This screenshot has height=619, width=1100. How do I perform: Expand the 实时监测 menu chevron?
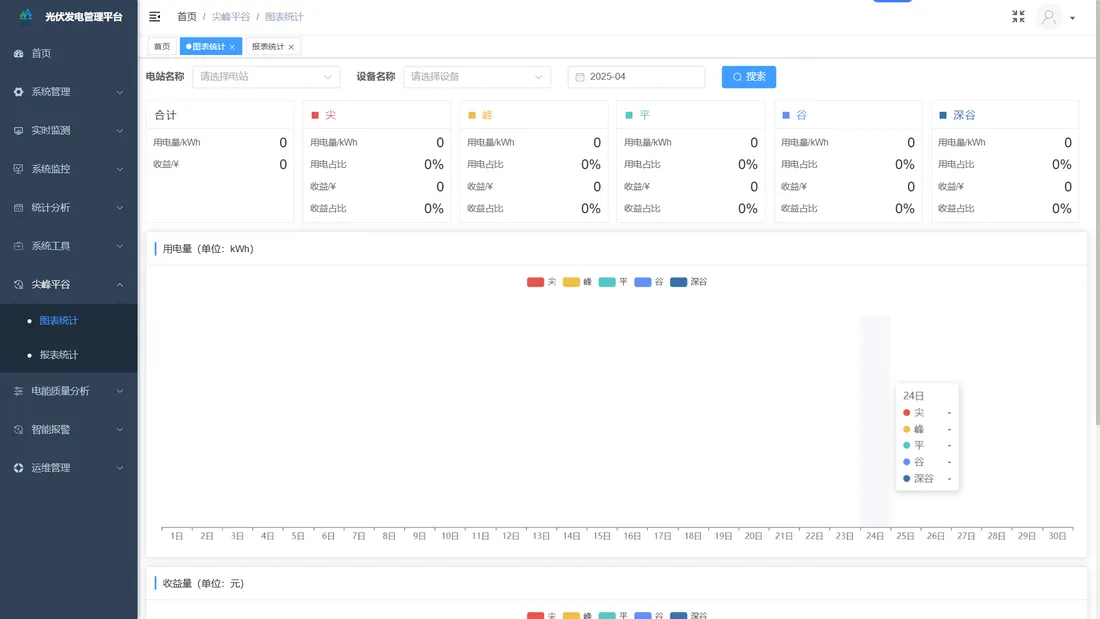(120, 131)
